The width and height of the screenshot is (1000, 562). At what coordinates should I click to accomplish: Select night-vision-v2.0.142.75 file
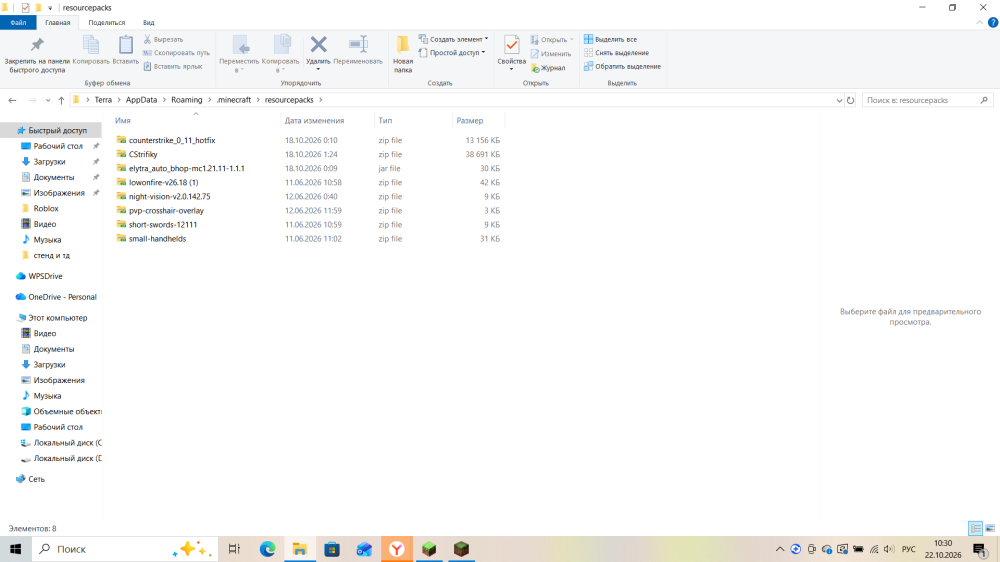click(x=169, y=196)
